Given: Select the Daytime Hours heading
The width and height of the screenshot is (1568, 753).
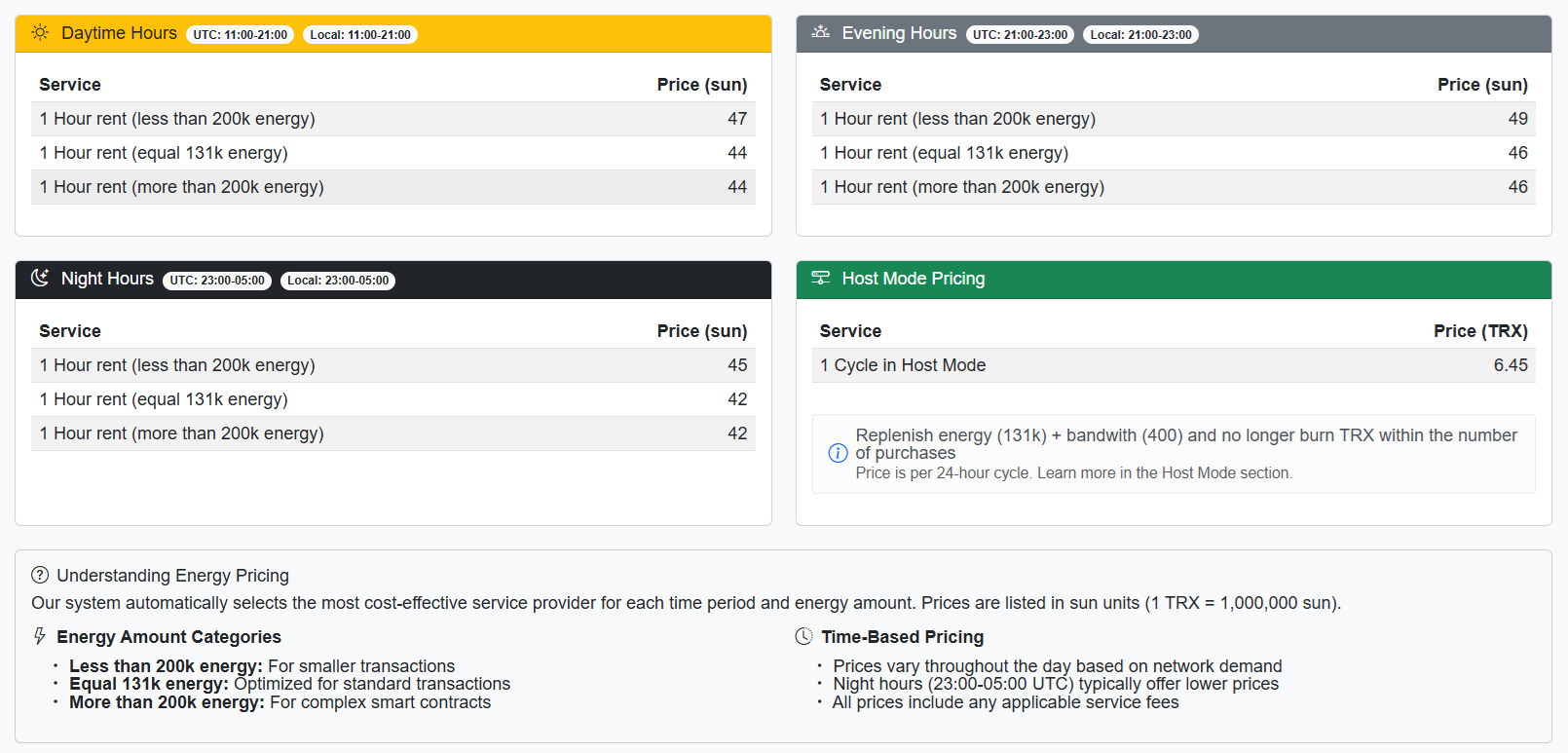Looking at the screenshot, I should tap(119, 33).
